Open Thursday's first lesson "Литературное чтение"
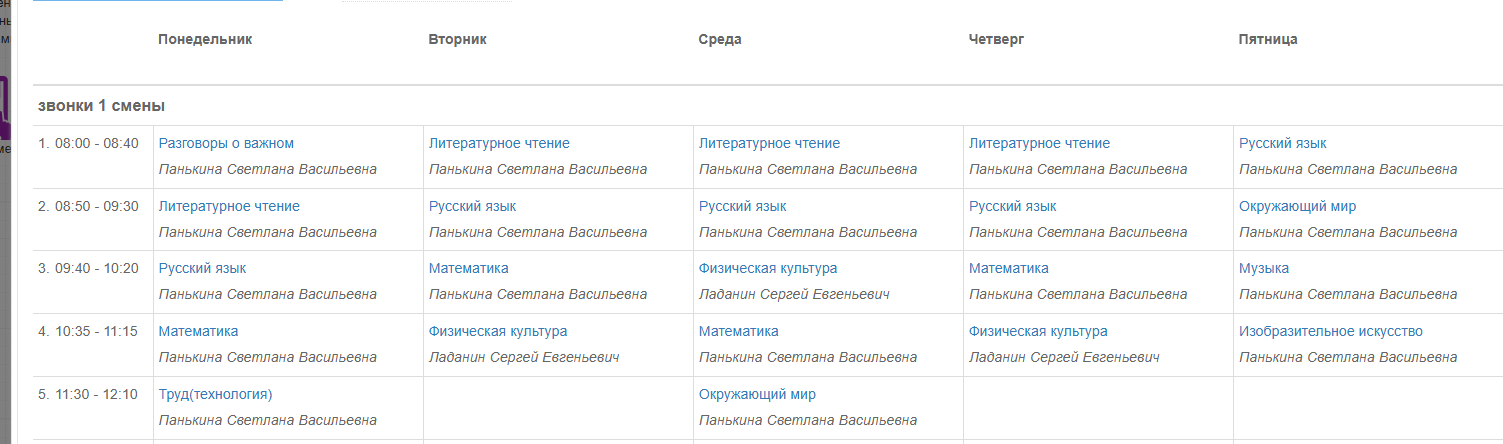 click(1039, 143)
